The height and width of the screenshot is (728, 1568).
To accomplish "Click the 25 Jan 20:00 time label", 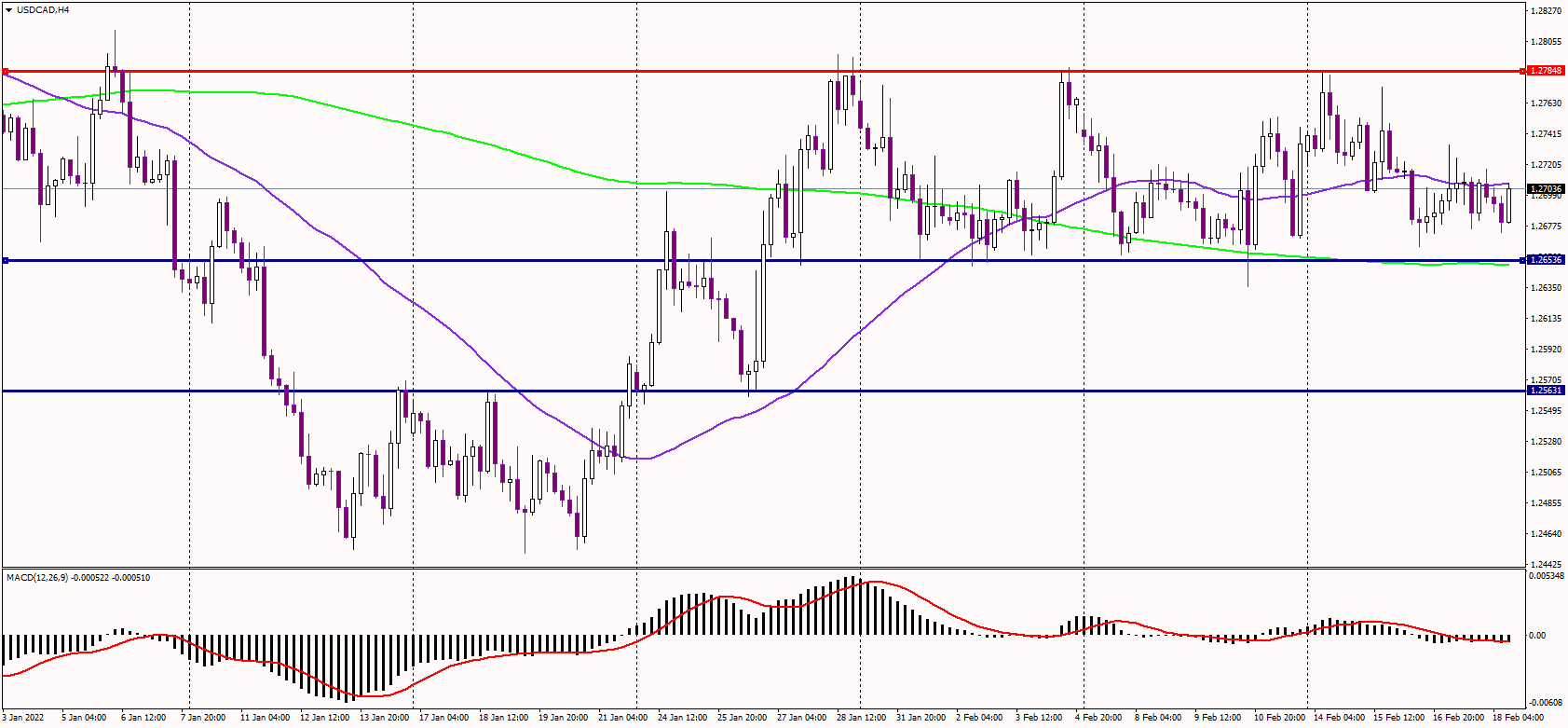I will (x=742, y=718).
